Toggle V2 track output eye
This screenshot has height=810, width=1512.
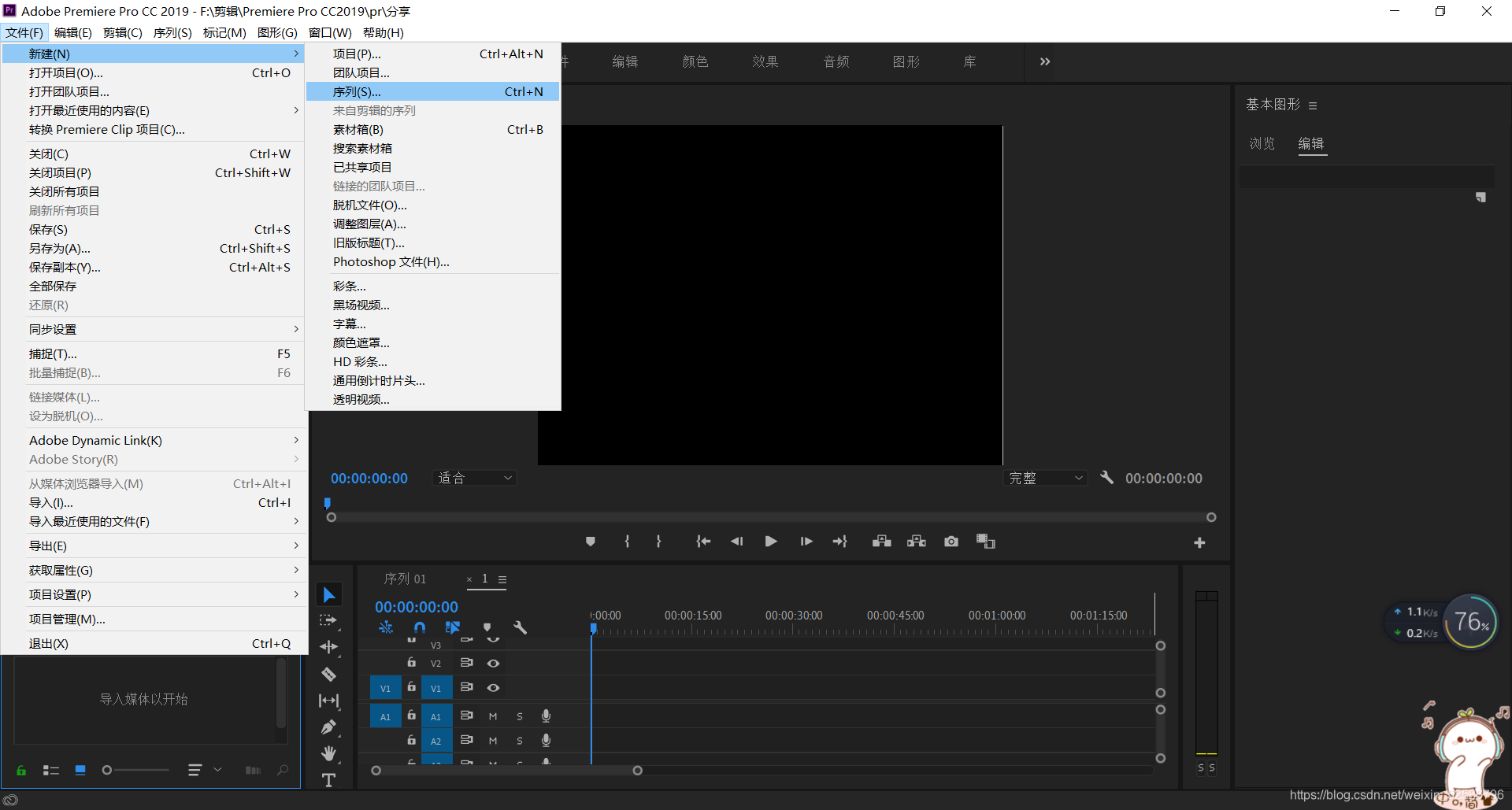tap(493, 664)
